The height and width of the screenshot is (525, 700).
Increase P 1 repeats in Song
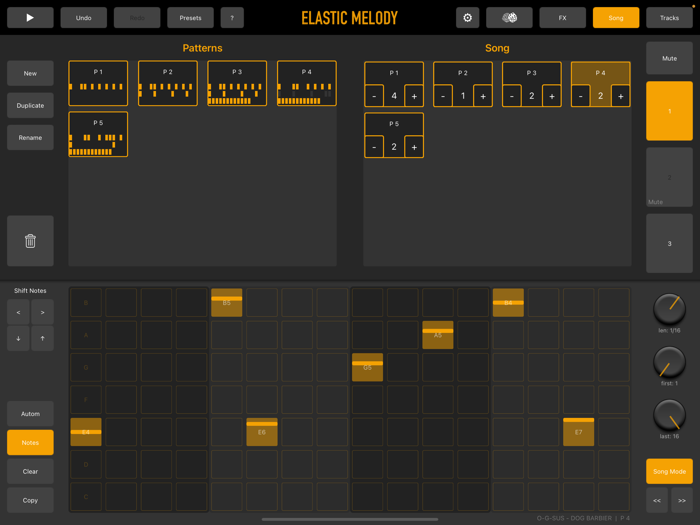(414, 96)
